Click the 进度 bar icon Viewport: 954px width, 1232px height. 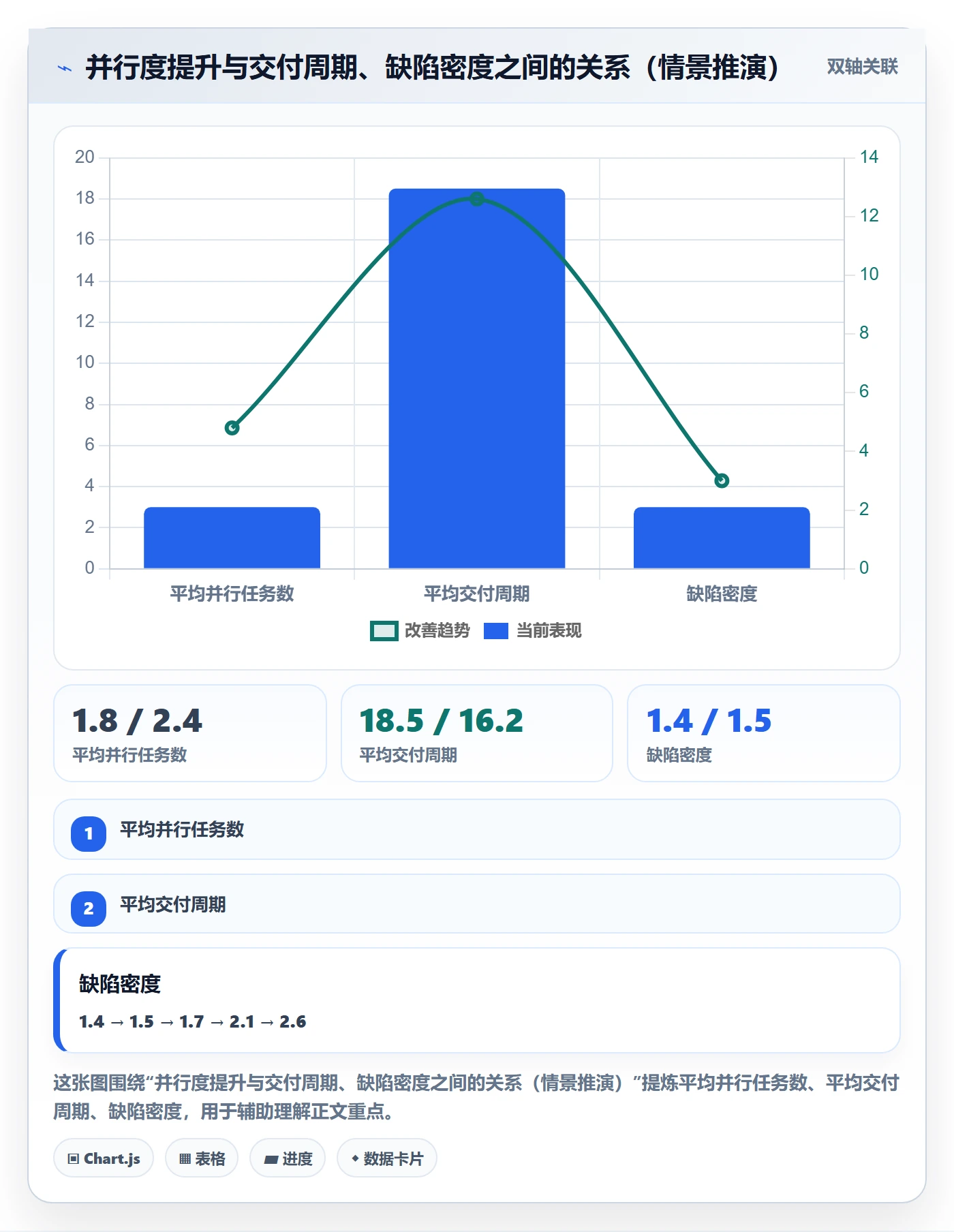pyautogui.click(x=271, y=1159)
